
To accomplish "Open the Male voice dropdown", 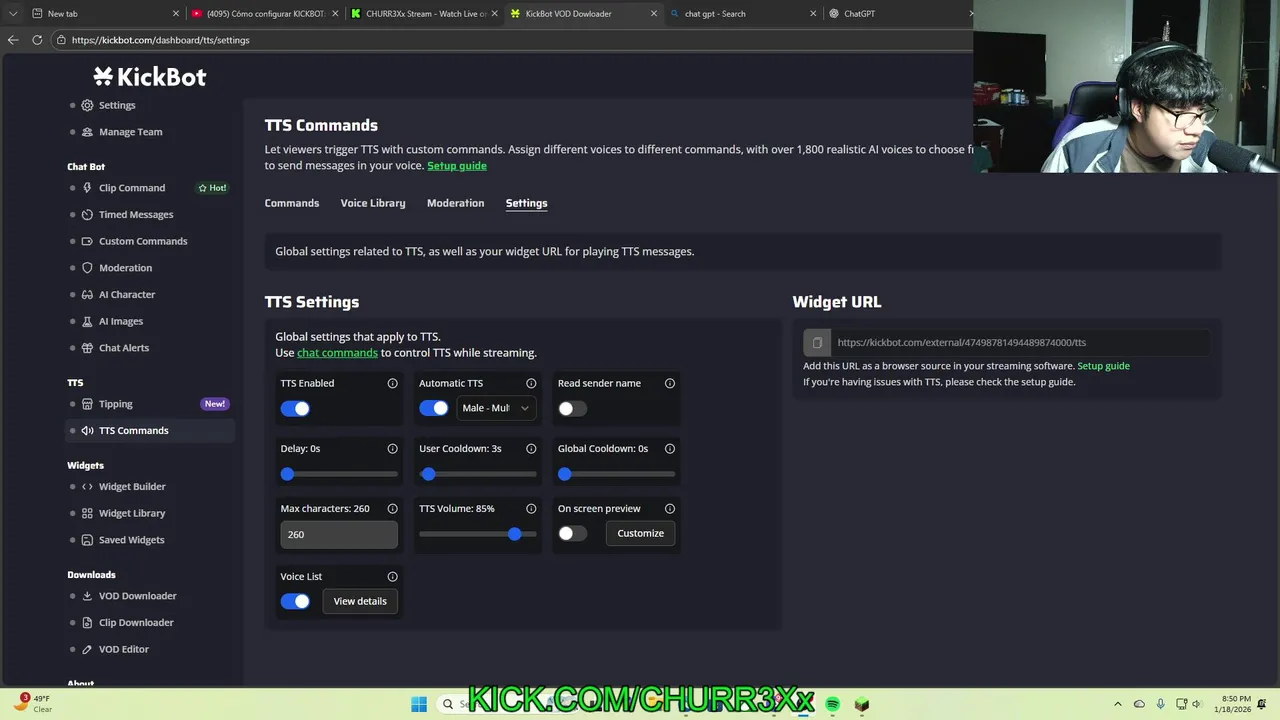I will coord(495,408).
